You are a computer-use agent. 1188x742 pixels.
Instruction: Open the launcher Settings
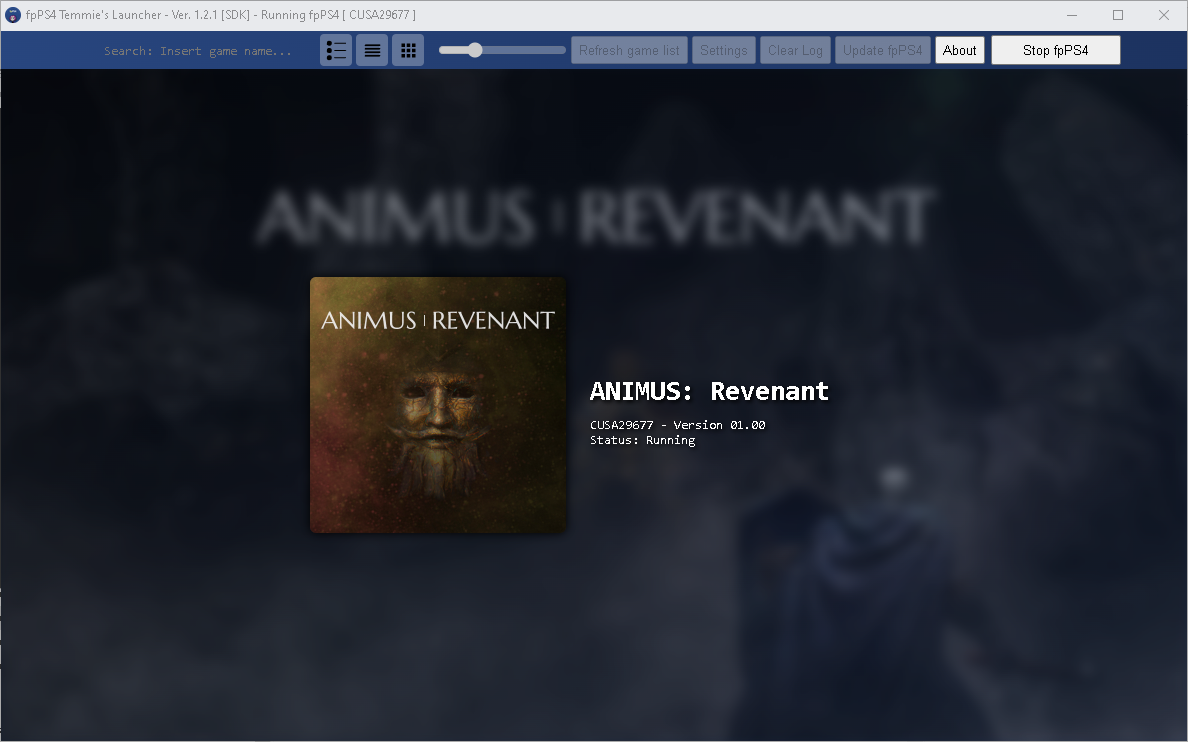pyautogui.click(x=723, y=49)
